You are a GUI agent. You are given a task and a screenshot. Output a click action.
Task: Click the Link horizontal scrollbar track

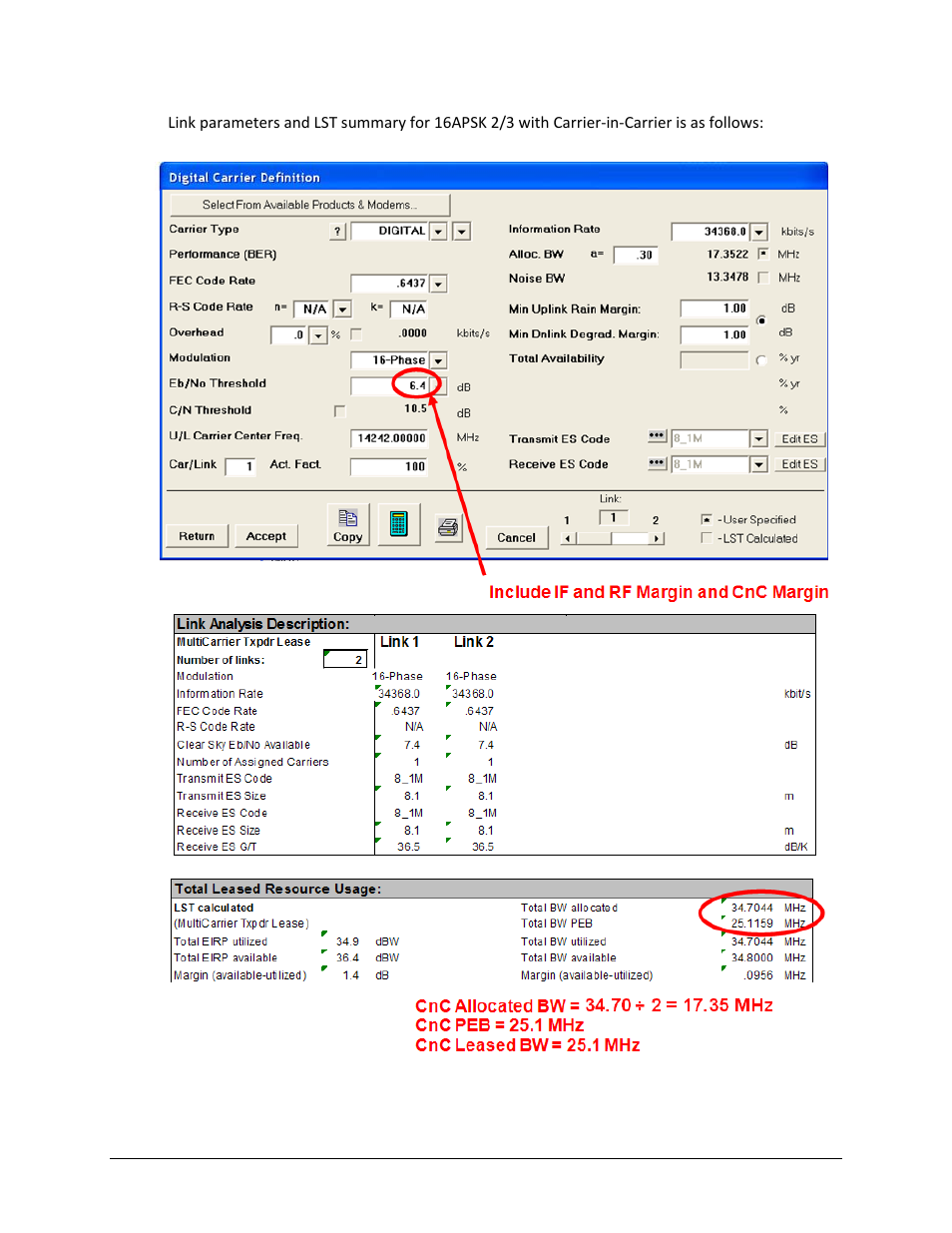coord(613,538)
